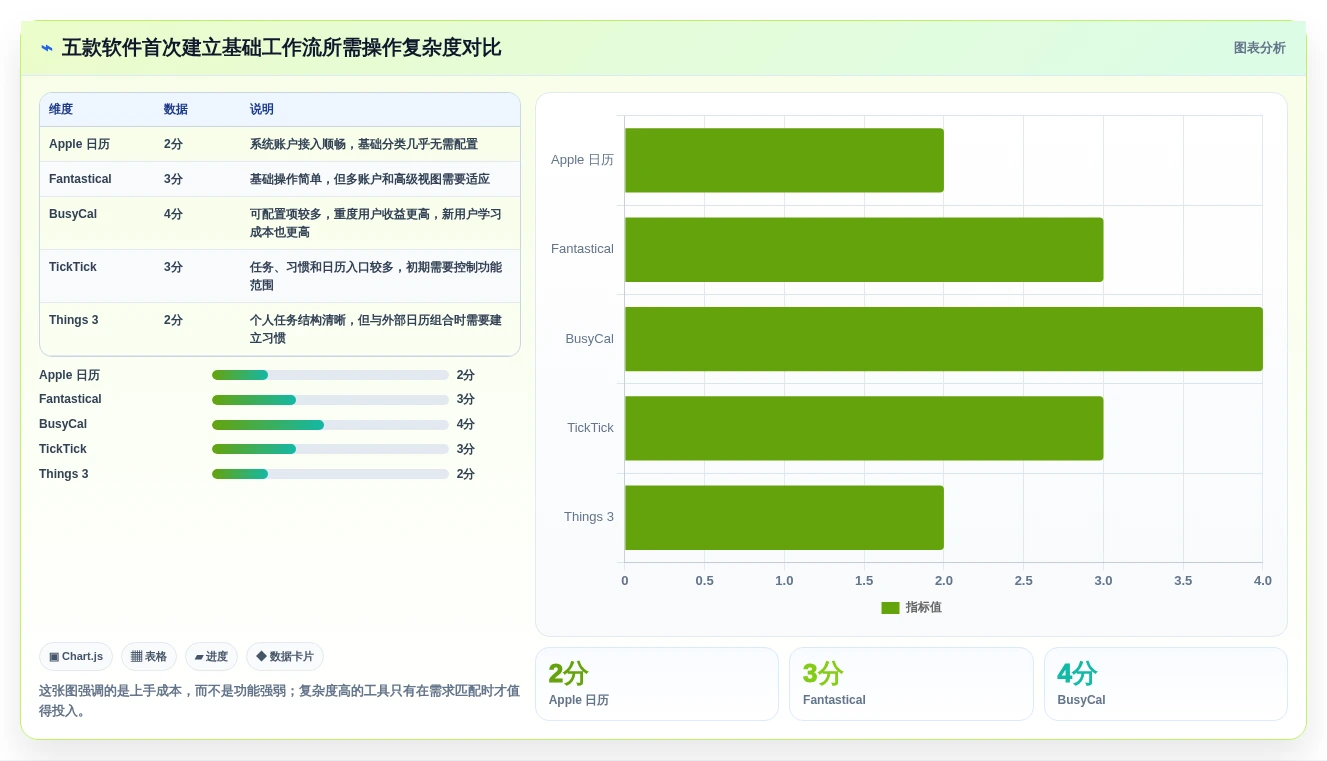Screen dimensions: 1327x761
Task: Click the 2.0 tick on x-axis
Action: (x=944, y=581)
